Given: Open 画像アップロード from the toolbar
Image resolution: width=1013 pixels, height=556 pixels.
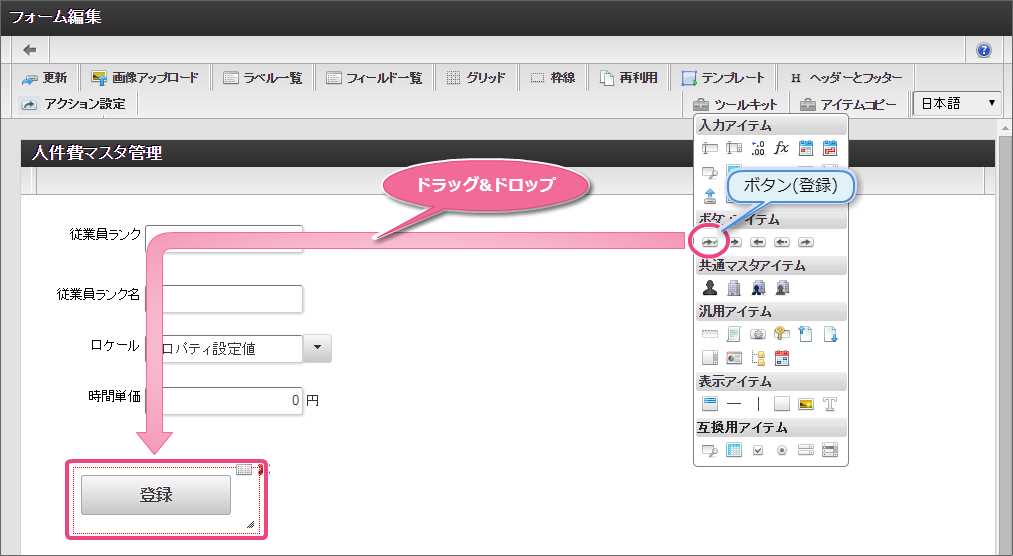Looking at the screenshot, I should (x=145, y=77).
